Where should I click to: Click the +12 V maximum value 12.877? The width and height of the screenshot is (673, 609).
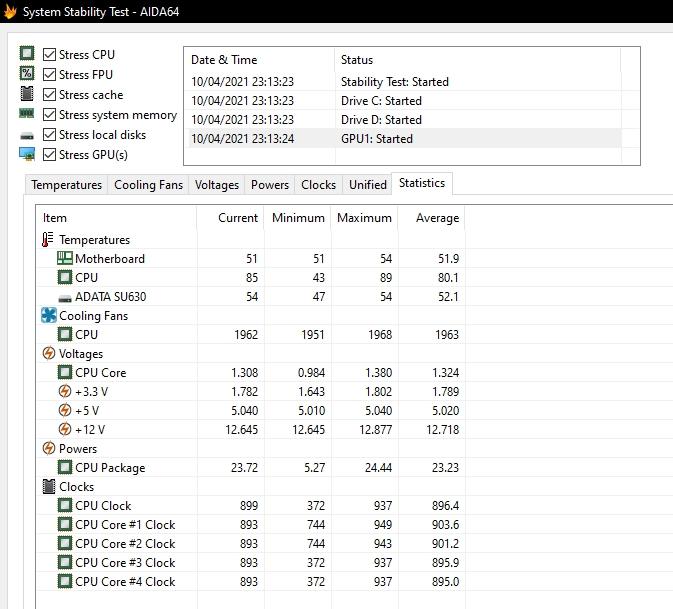(x=376, y=430)
